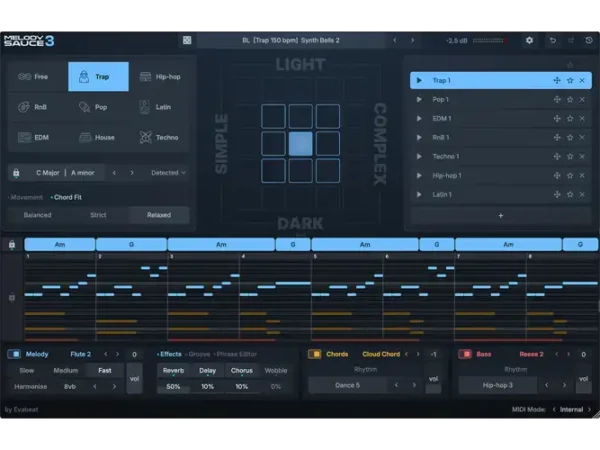Toggle the Melody track on/off switch

pyautogui.click(x=14, y=354)
